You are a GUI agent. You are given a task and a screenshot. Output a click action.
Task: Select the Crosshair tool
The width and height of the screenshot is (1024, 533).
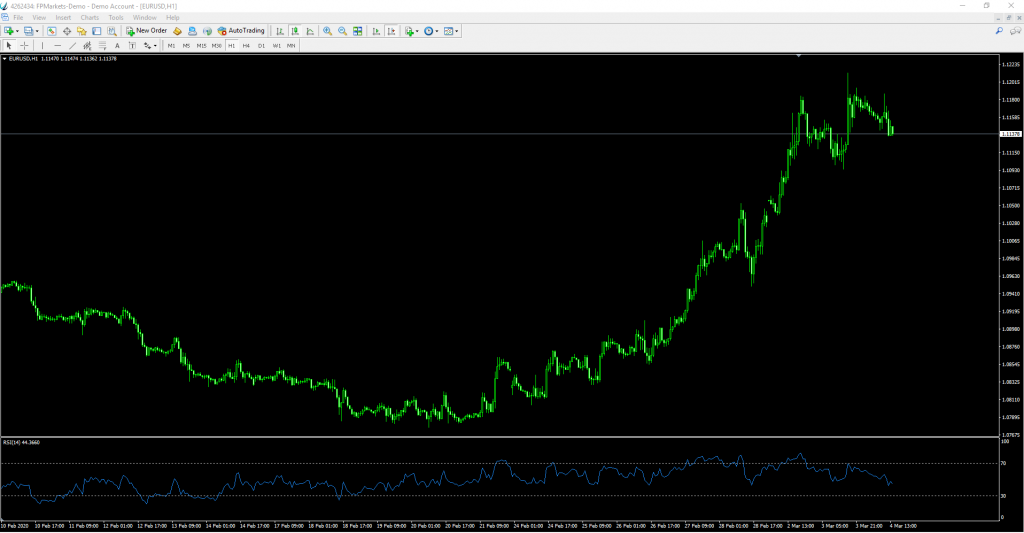24,46
